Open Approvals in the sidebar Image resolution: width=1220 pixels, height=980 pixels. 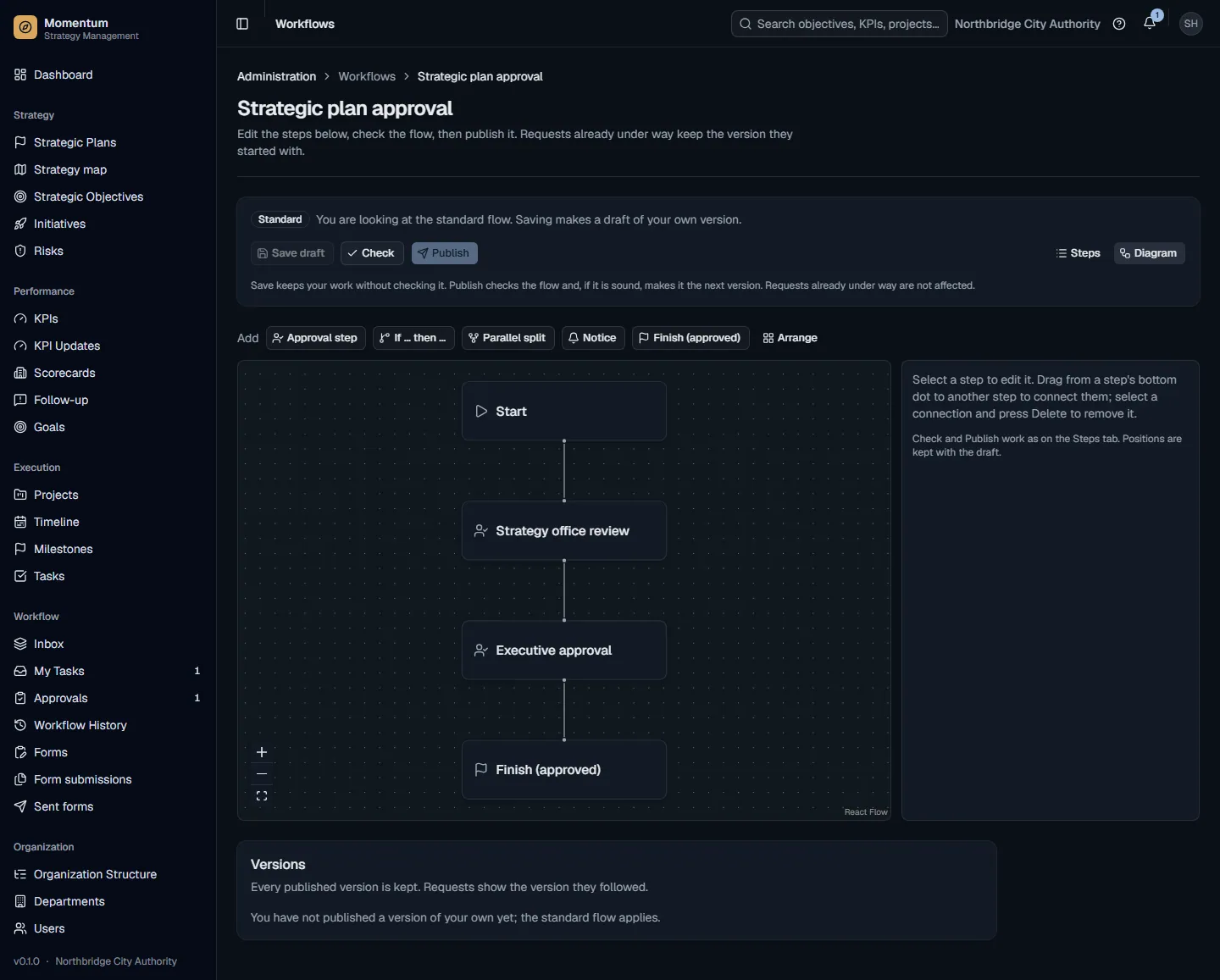coord(108,698)
